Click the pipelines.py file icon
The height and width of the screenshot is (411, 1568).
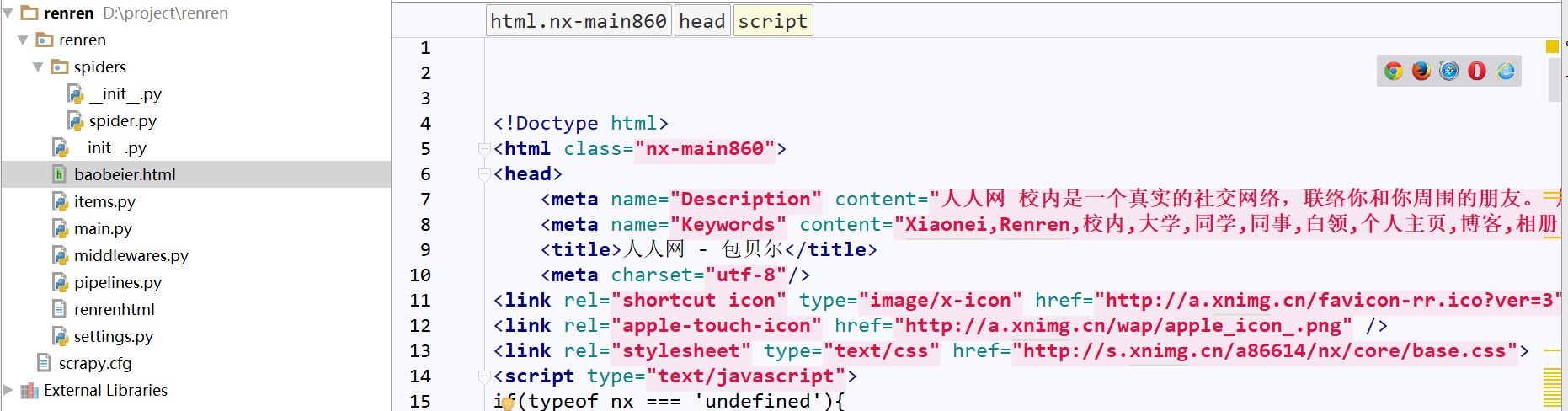pyautogui.click(x=60, y=282)
